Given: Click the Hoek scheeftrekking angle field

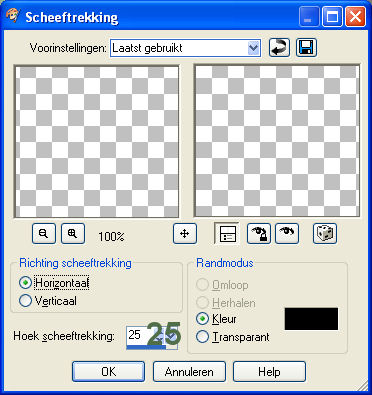Looking at the screenshot, I should pos(152,336).
